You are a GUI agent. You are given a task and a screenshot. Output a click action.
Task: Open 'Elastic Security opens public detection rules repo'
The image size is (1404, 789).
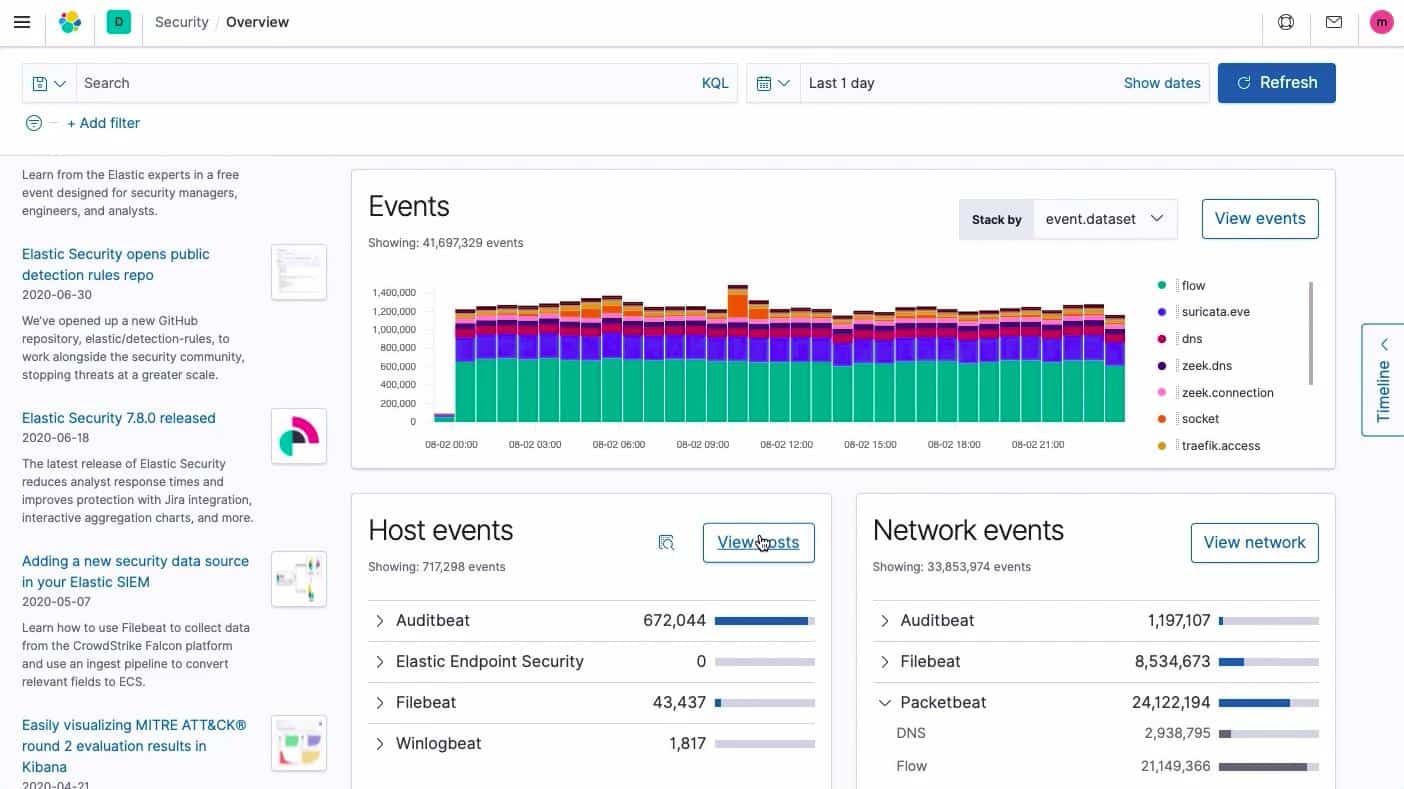(116, 264)
